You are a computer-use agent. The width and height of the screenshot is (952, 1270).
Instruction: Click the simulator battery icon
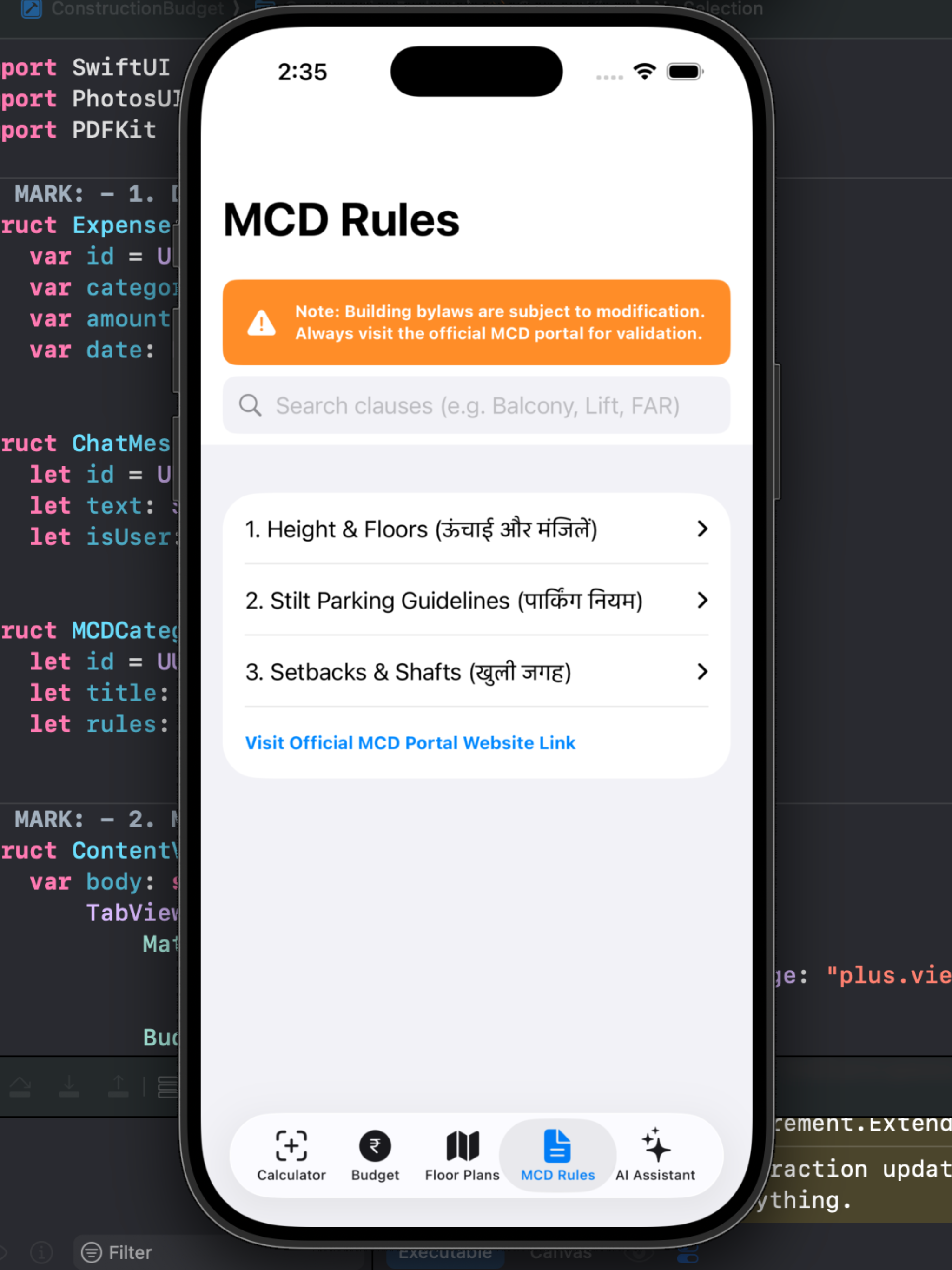(x=685, y=72)
